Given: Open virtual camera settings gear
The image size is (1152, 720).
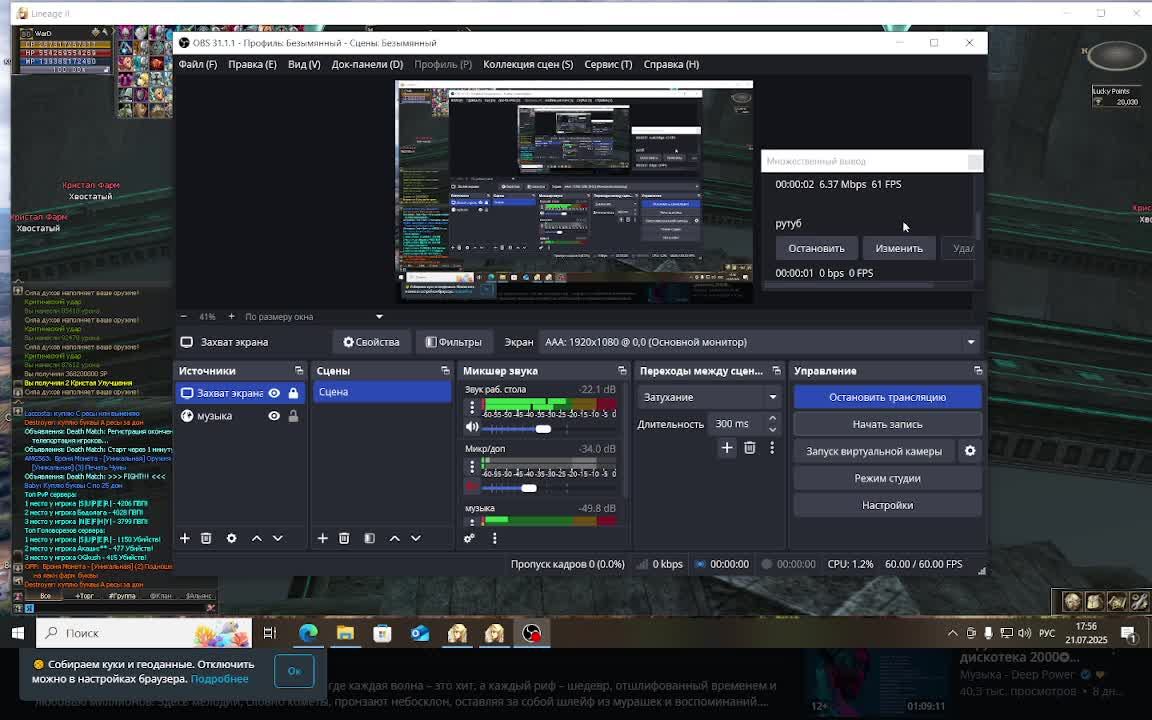Looking at the screenshot, I should (x=970, y=451).
